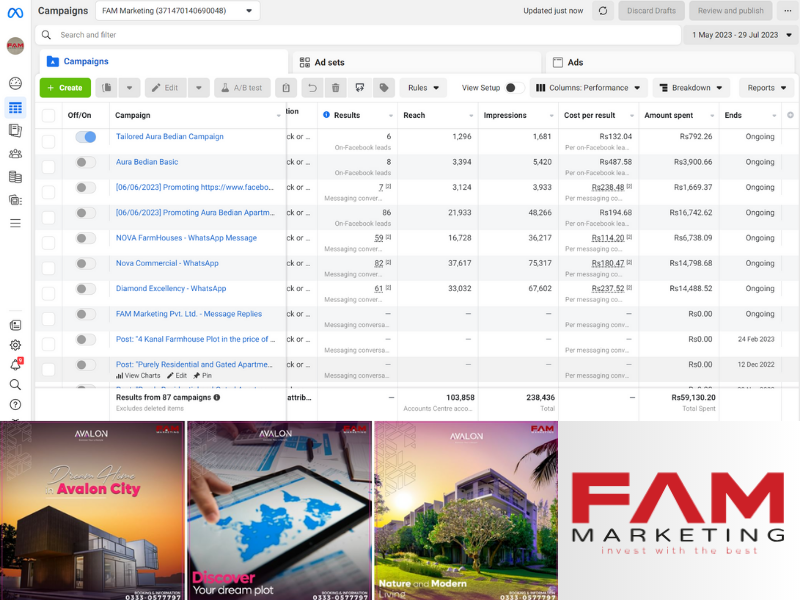Viewport: 800px width, 600px height.
Task: Click the undo arrow icon in toolbar
Action: [312, 88]
